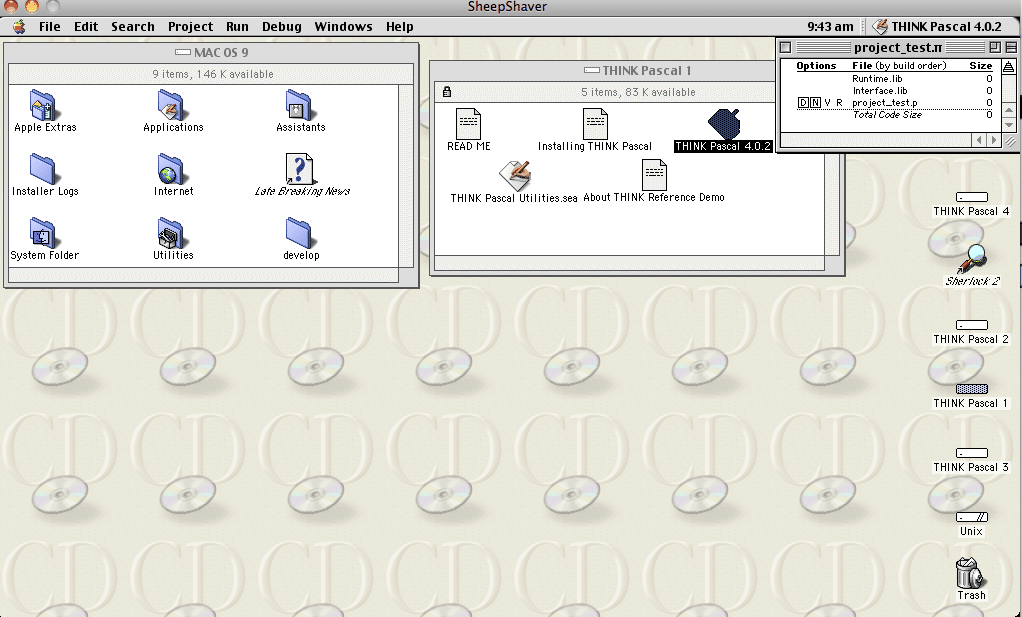
Task: Click the MAC OS 9 window title bar
Action: click(x=211, y=52)
